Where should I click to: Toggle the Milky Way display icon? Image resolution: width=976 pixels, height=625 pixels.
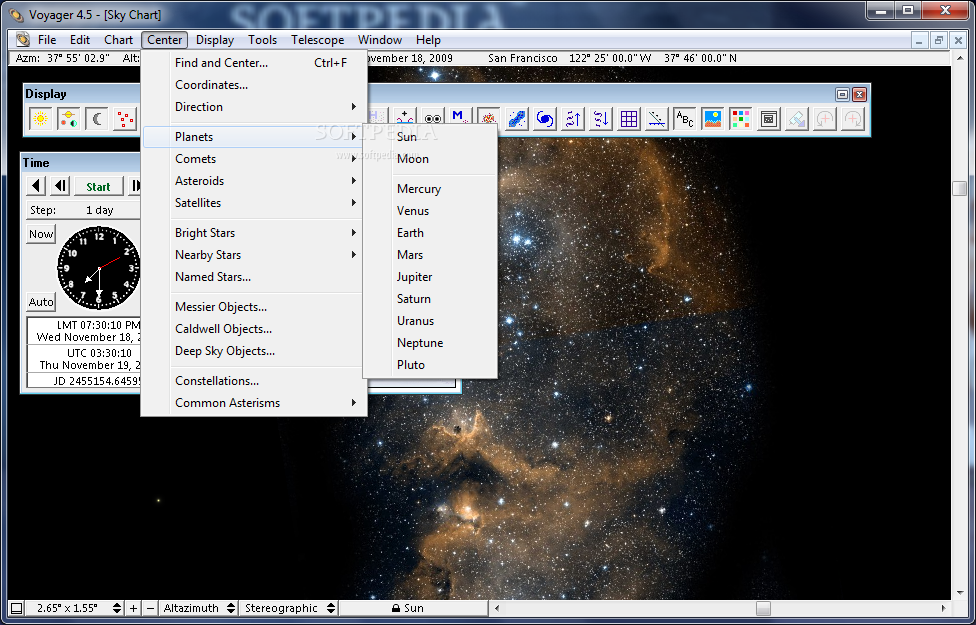point(517,118)
